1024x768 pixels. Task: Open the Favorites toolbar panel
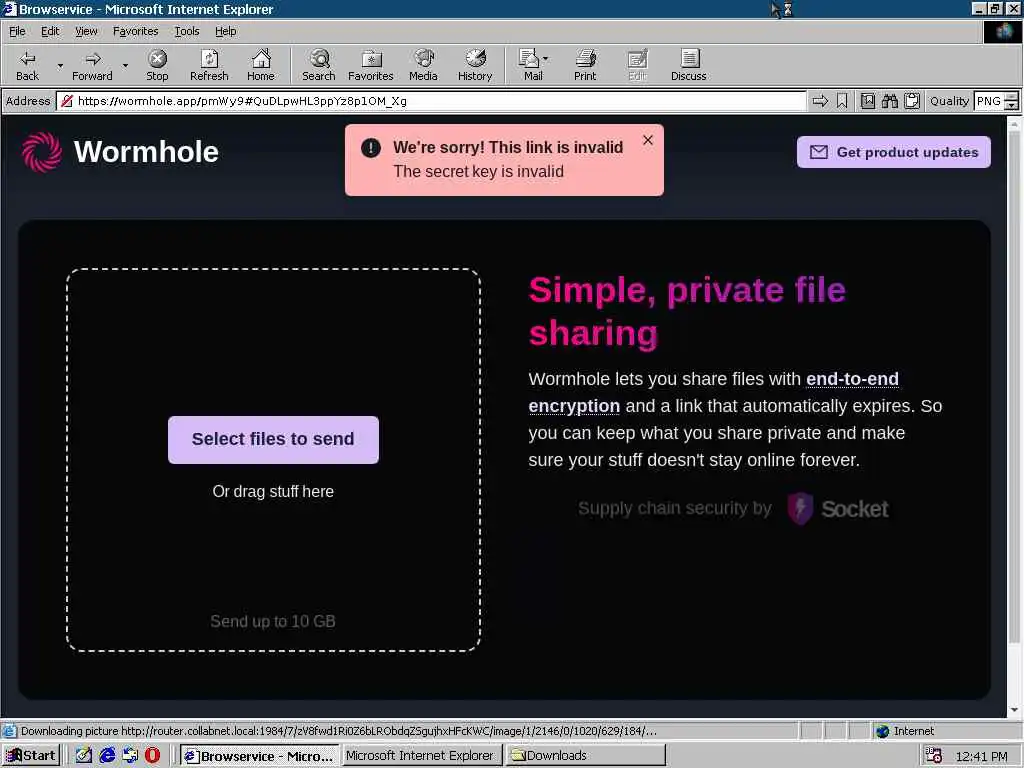click(x=370, y=65)
